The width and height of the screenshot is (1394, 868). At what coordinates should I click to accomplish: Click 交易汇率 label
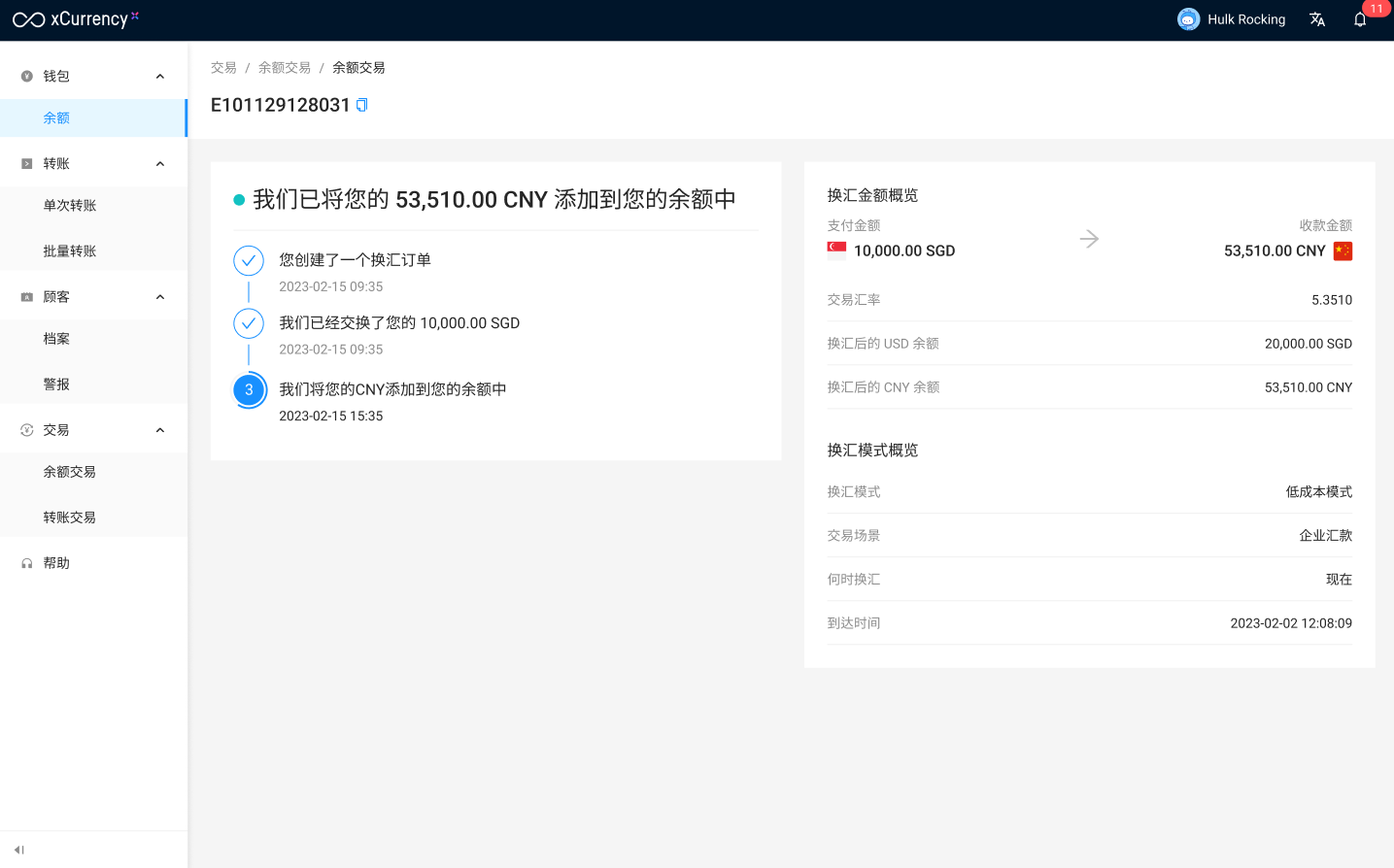click(x=853, y=300)
